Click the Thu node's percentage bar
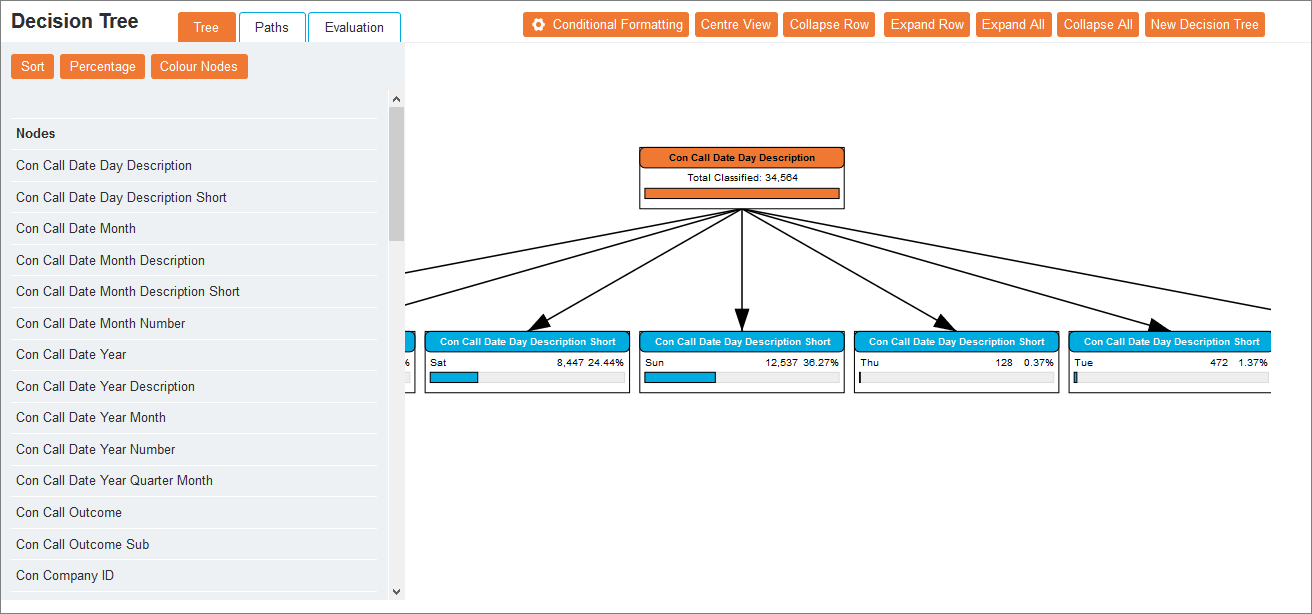1312x614 pixels. [x=956, y=378]
